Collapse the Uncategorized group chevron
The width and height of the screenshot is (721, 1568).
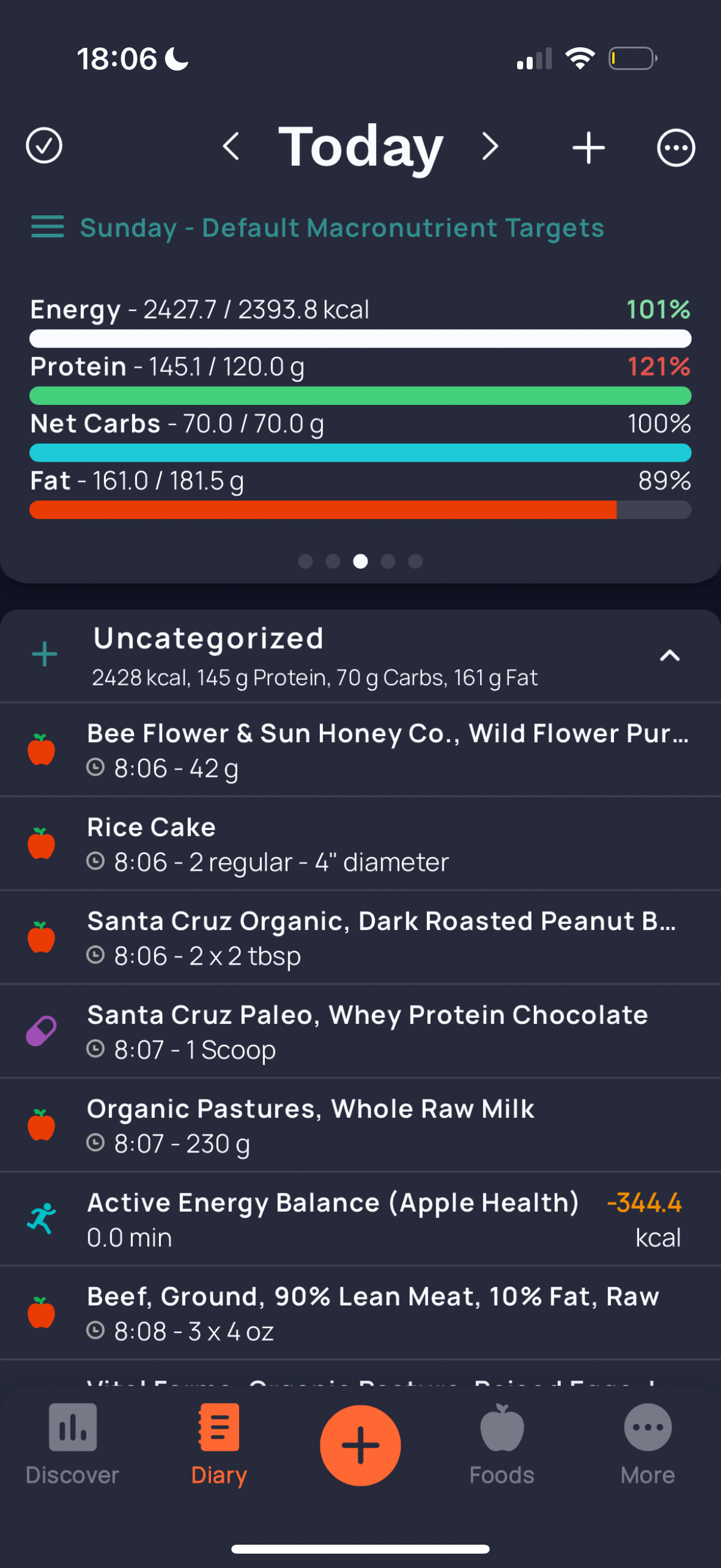click(x=669, y=655)
